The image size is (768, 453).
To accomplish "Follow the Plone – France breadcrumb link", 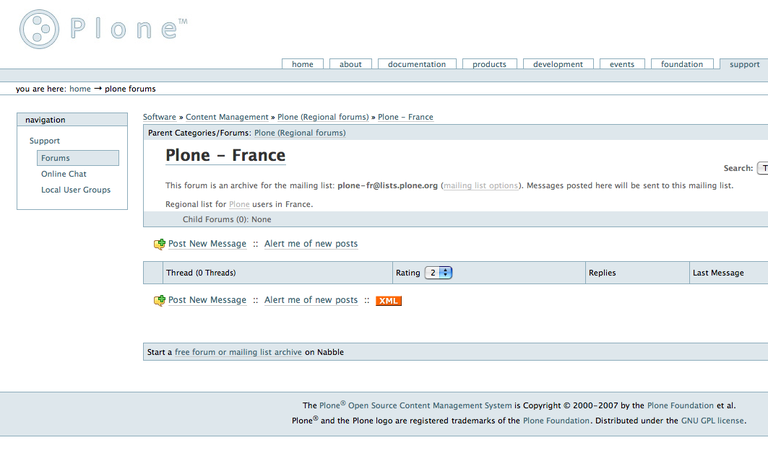I will 406,117.
